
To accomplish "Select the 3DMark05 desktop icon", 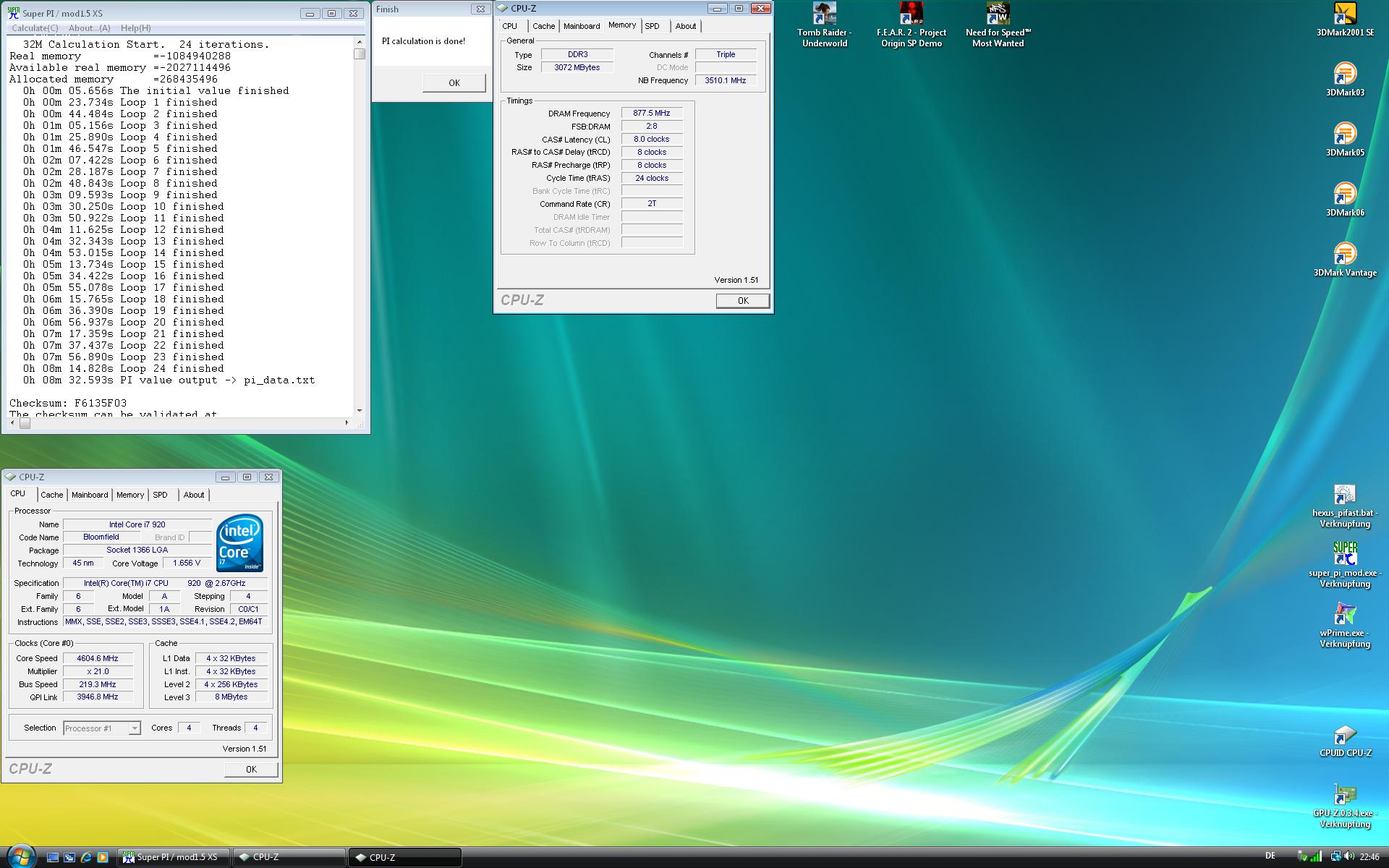I will tap(1345, 140).
